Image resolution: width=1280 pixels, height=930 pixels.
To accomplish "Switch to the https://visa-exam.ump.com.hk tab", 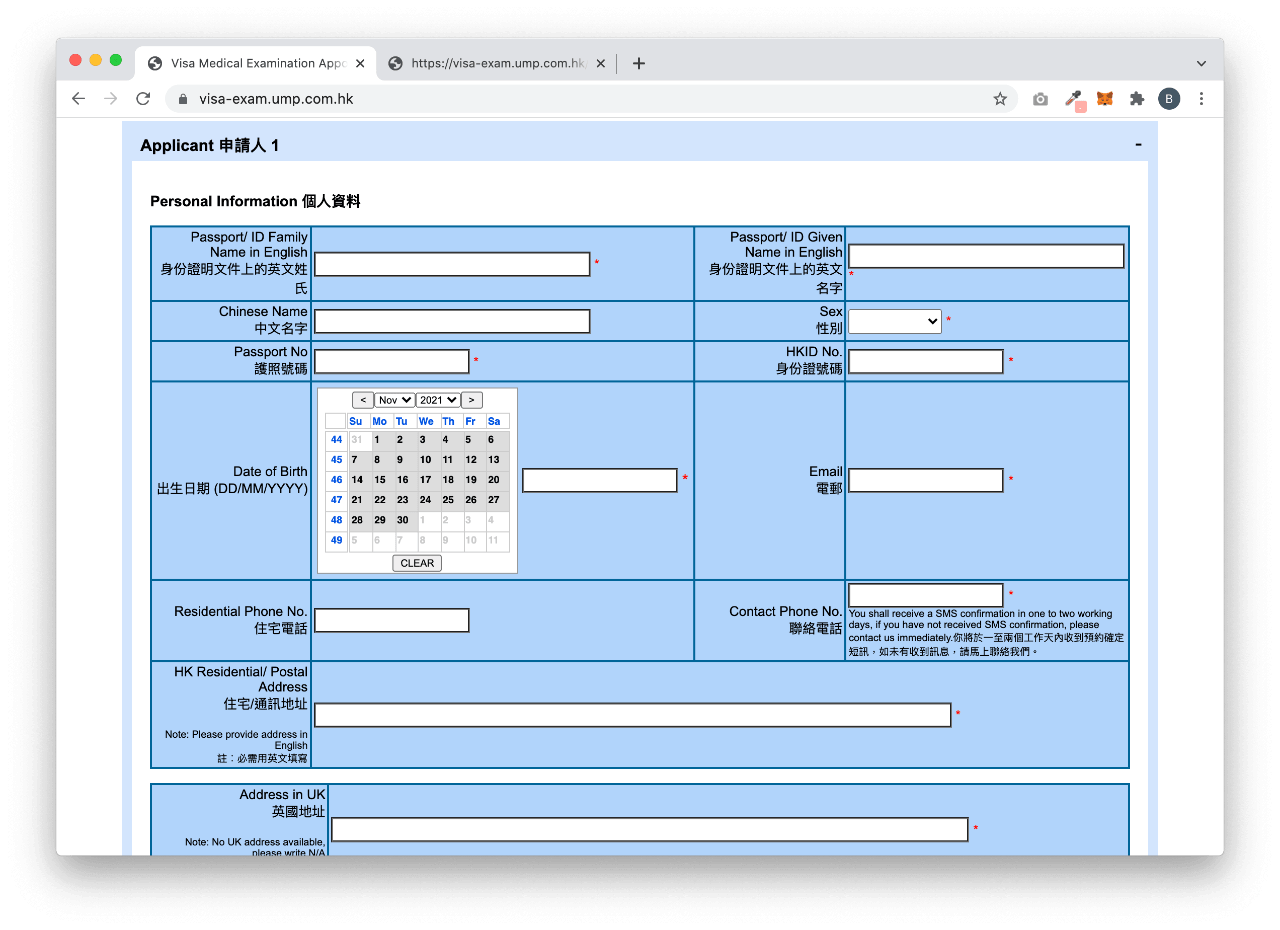I will pos(497,63).
